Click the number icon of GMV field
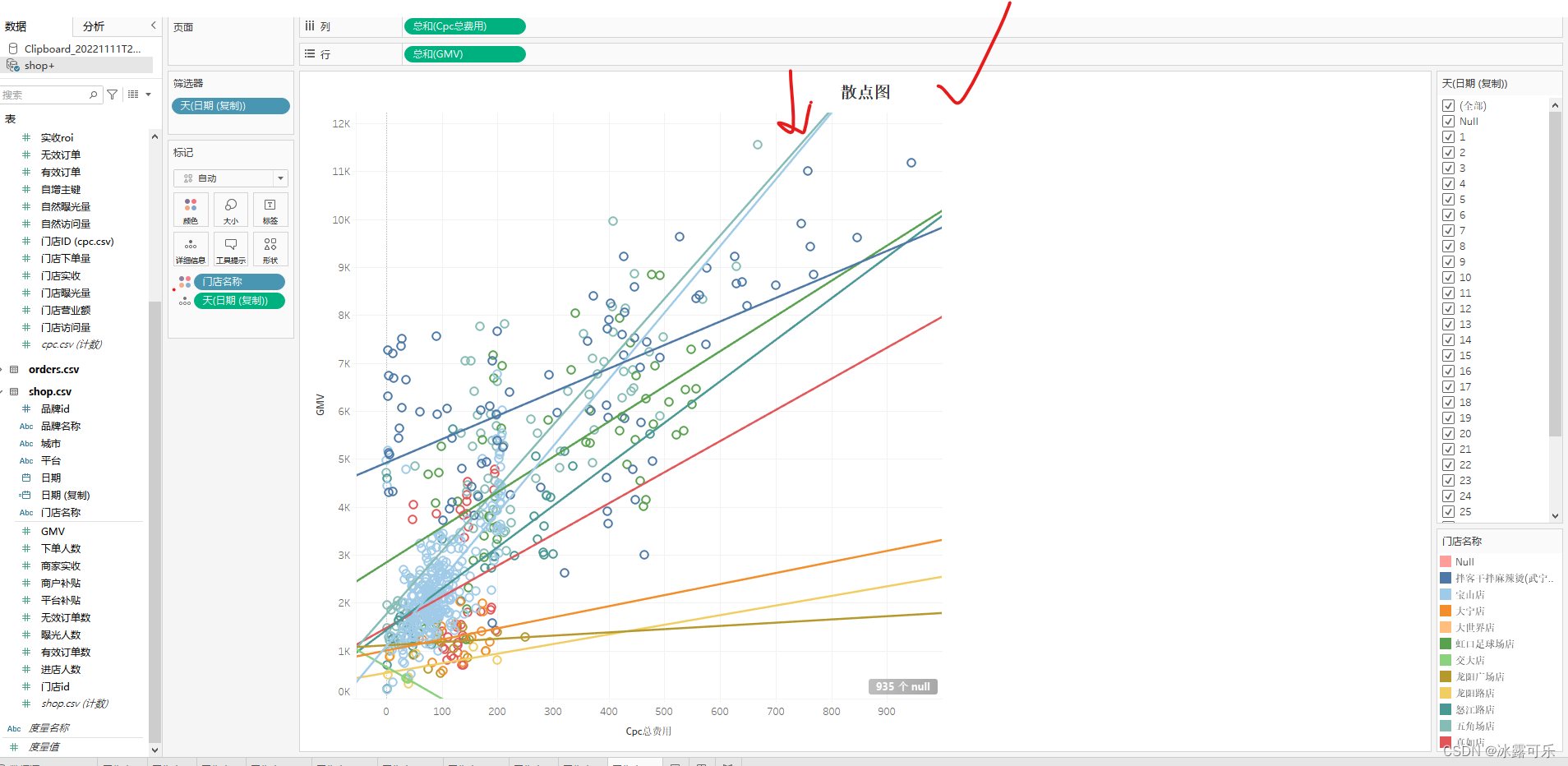The image size is (1568, 766). click(x=26, y=532)
